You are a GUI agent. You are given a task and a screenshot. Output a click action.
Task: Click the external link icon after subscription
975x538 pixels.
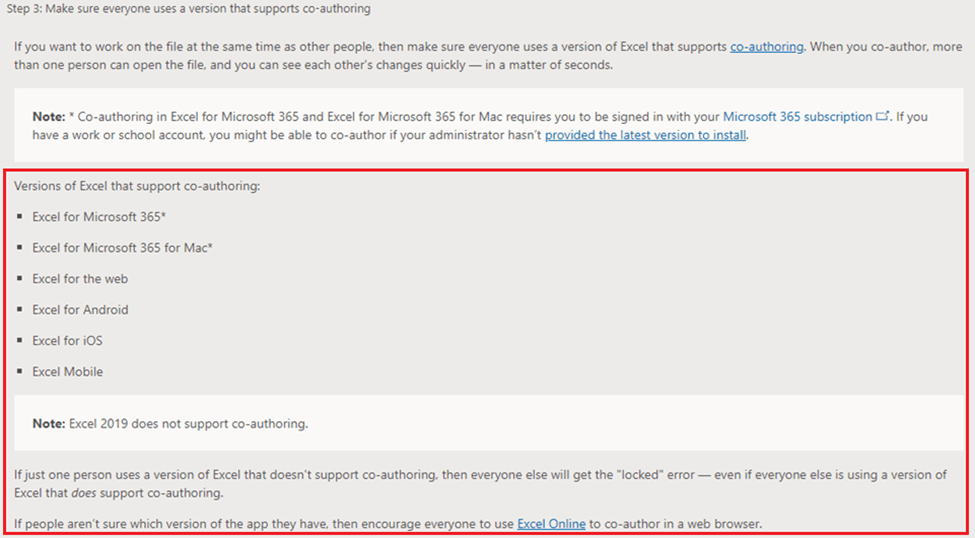882,116
